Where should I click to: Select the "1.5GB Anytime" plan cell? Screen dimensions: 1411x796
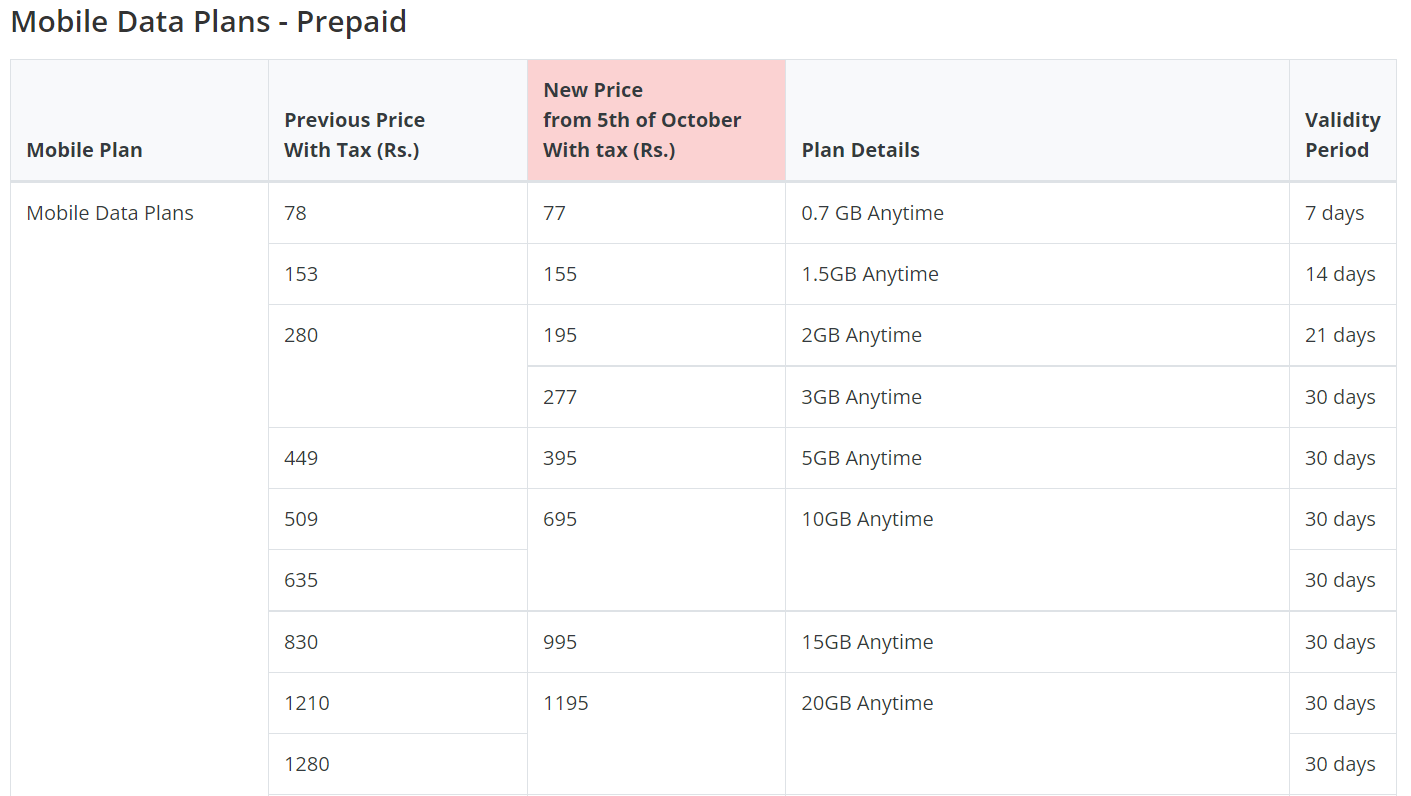pos(870,274)
